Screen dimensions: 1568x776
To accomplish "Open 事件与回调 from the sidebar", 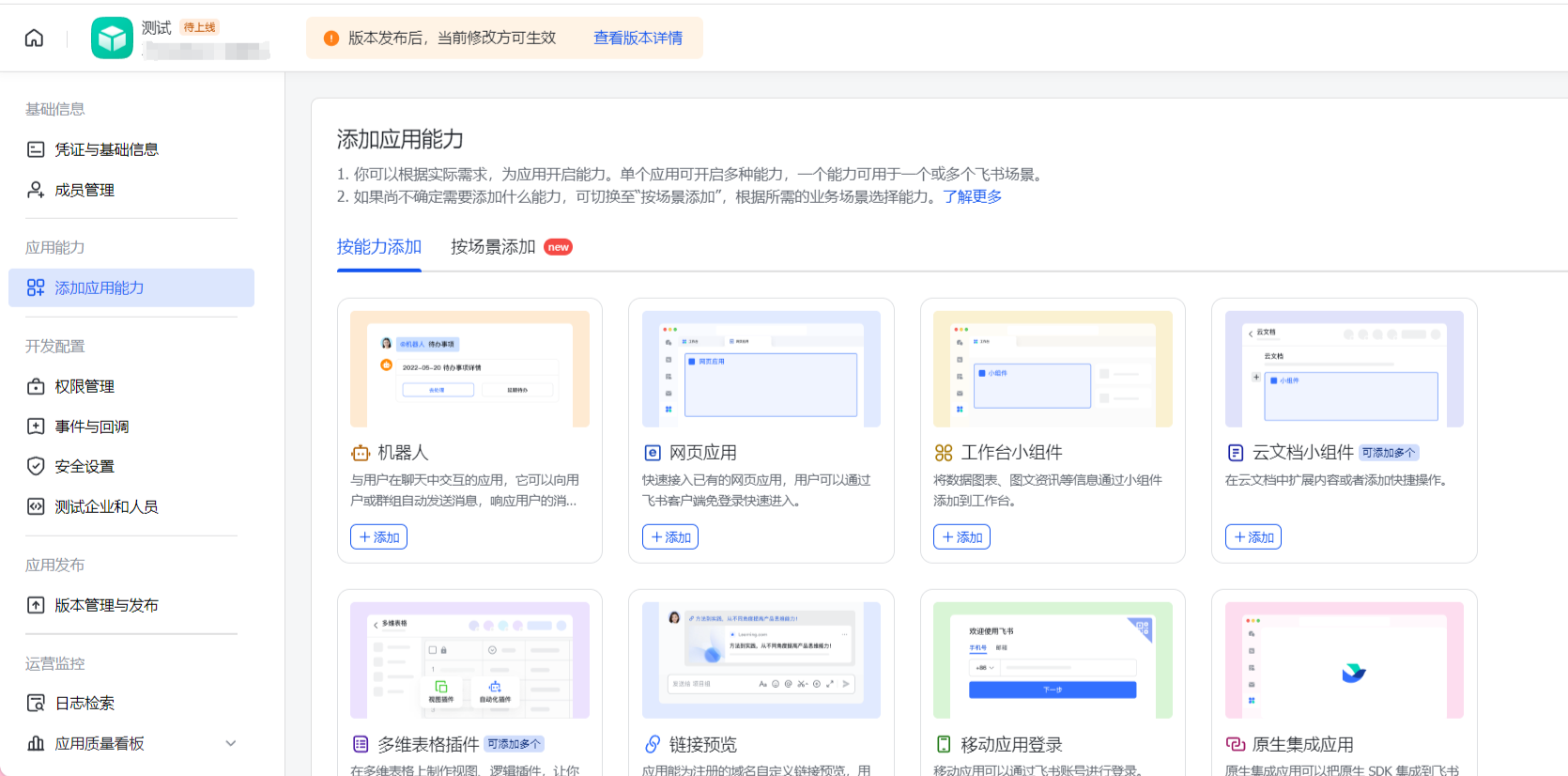I will pyautogui.click(x=91, y=427).
